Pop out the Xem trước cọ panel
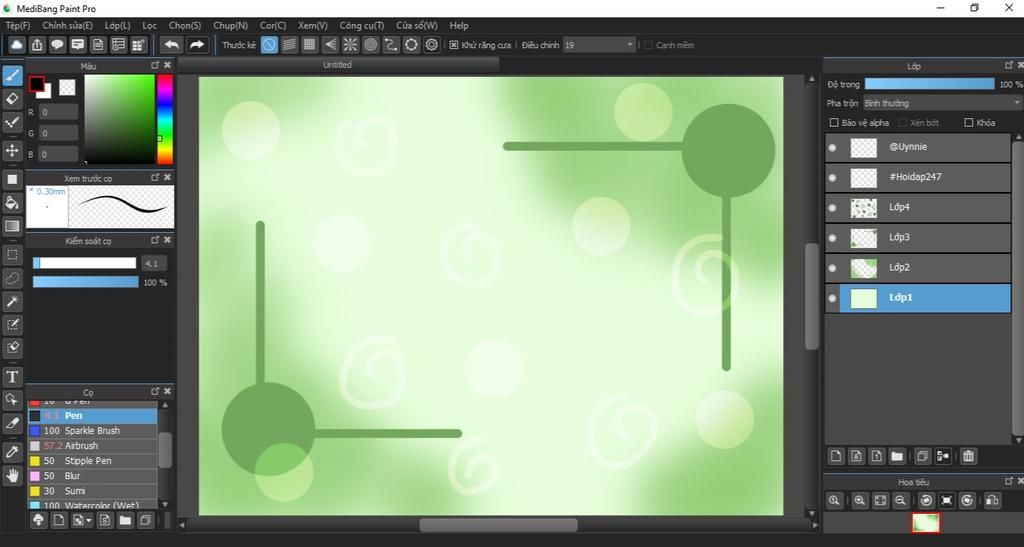 [155, 178]
